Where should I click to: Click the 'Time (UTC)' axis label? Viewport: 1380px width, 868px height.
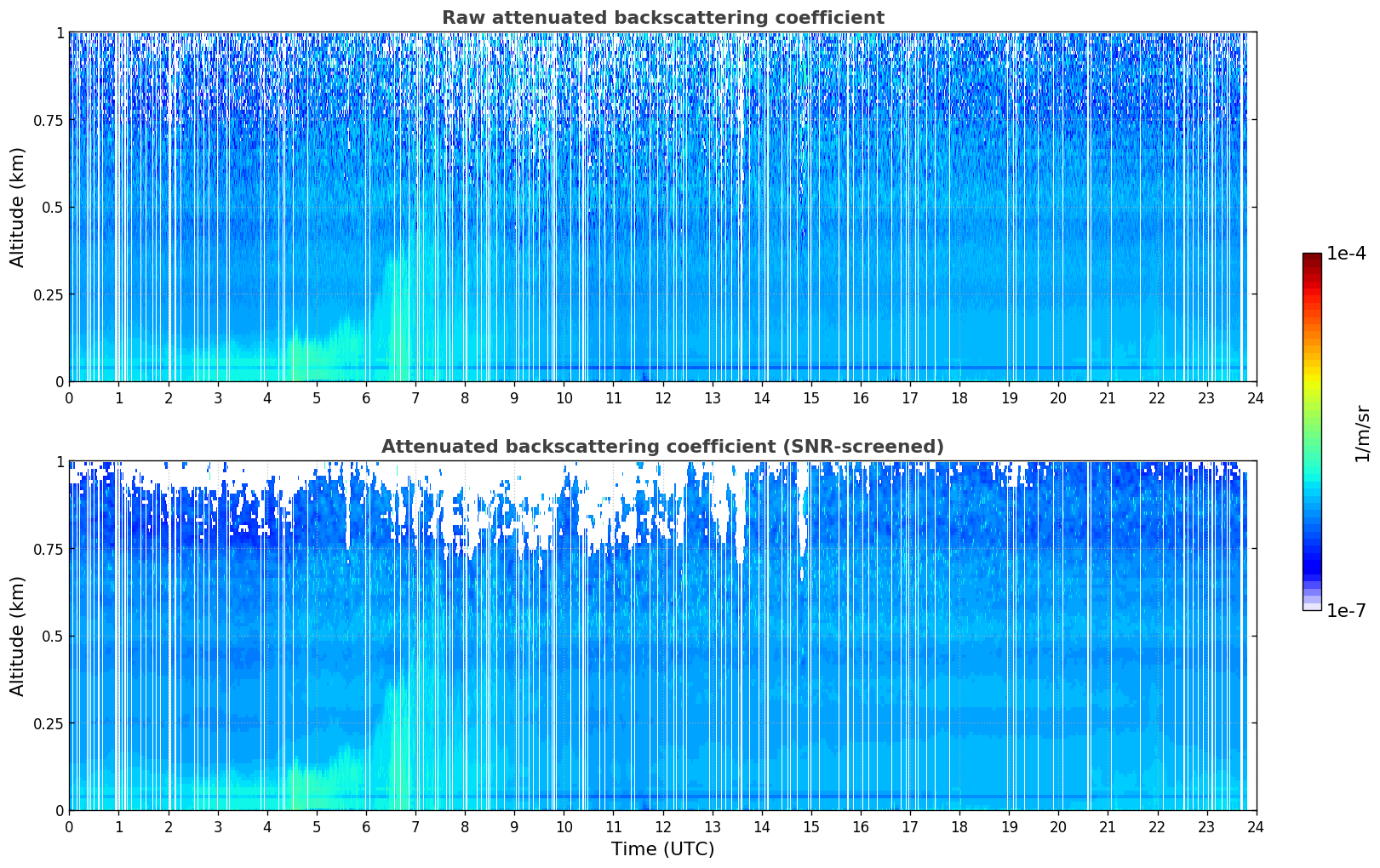(662, 849)
